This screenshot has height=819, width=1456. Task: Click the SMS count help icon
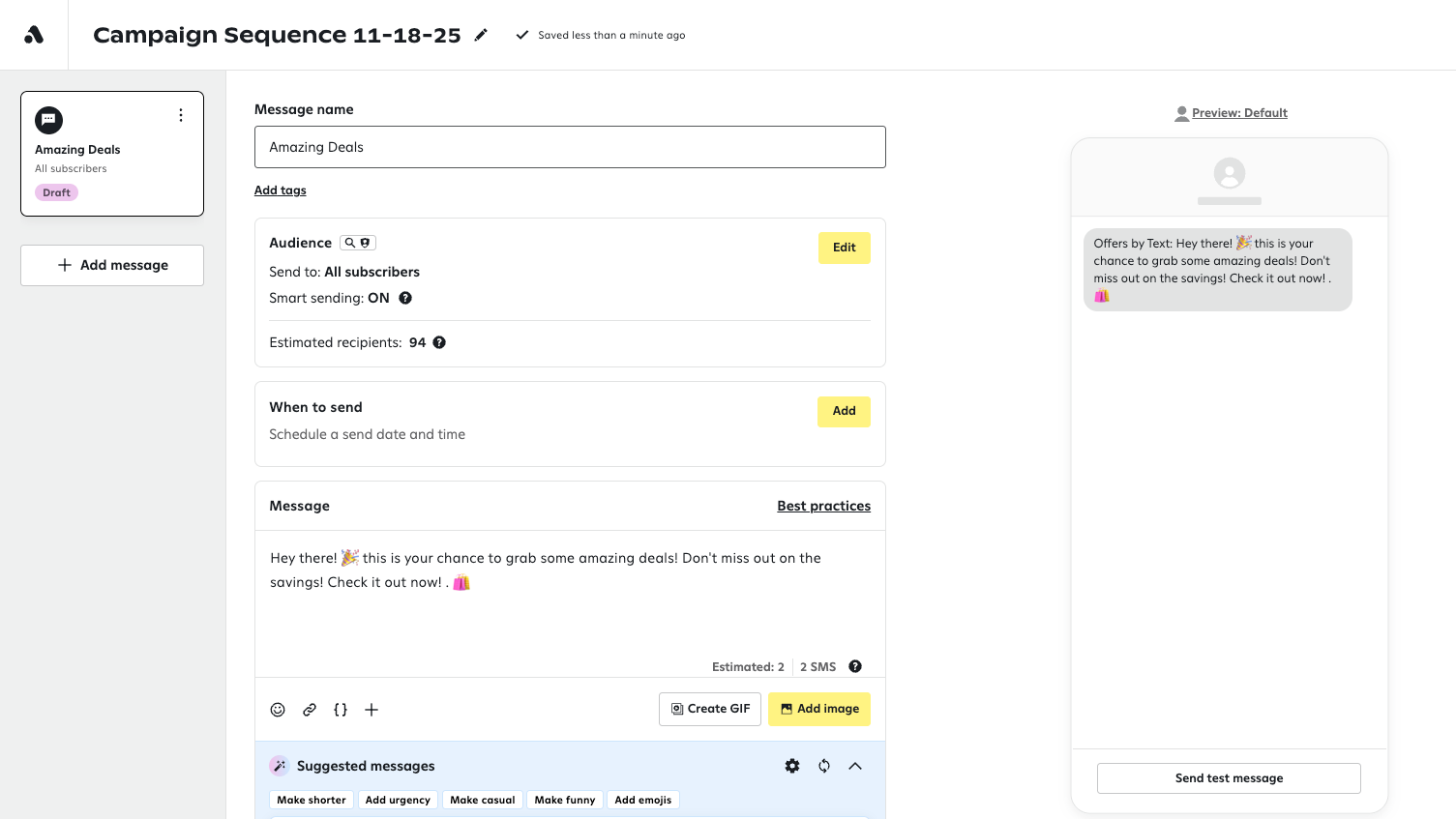(855, 666)
